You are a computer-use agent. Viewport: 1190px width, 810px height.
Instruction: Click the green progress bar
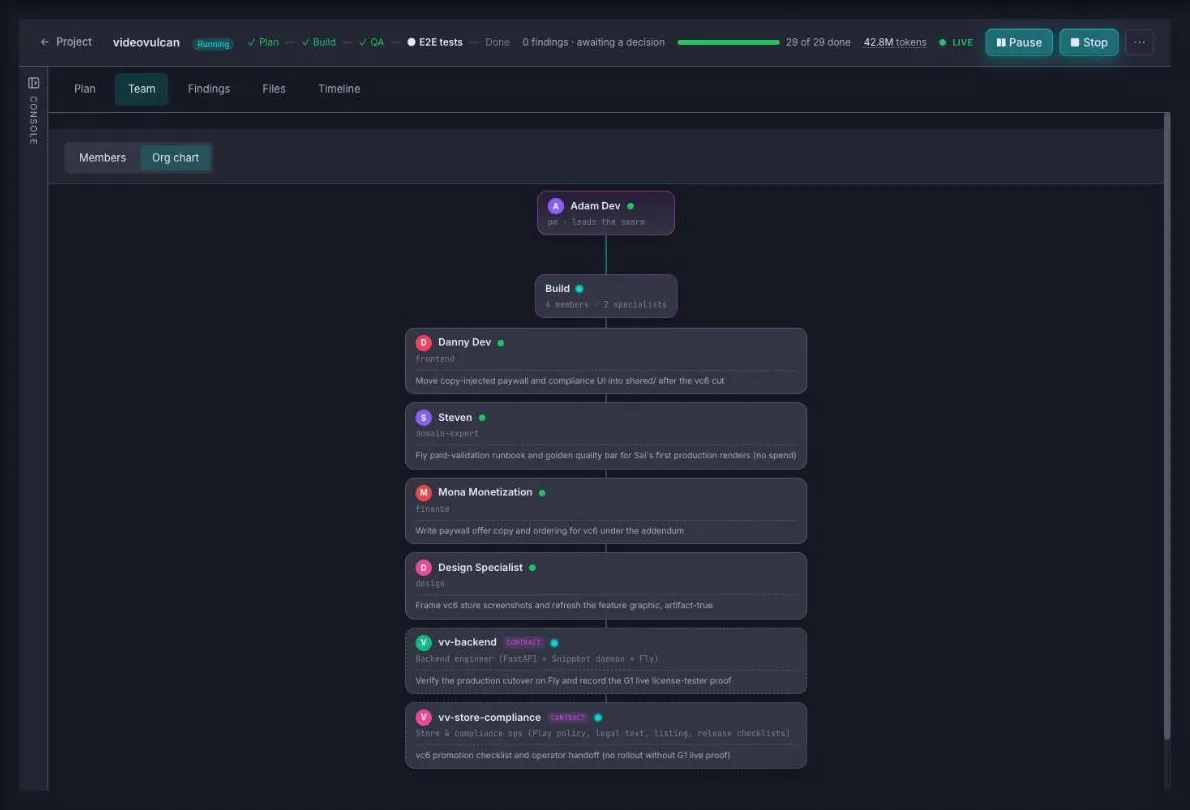(x=728, y=43)
